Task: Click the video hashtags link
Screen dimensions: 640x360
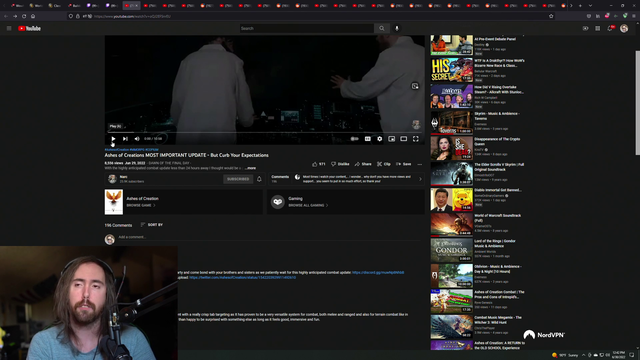Action: [131, 150]
